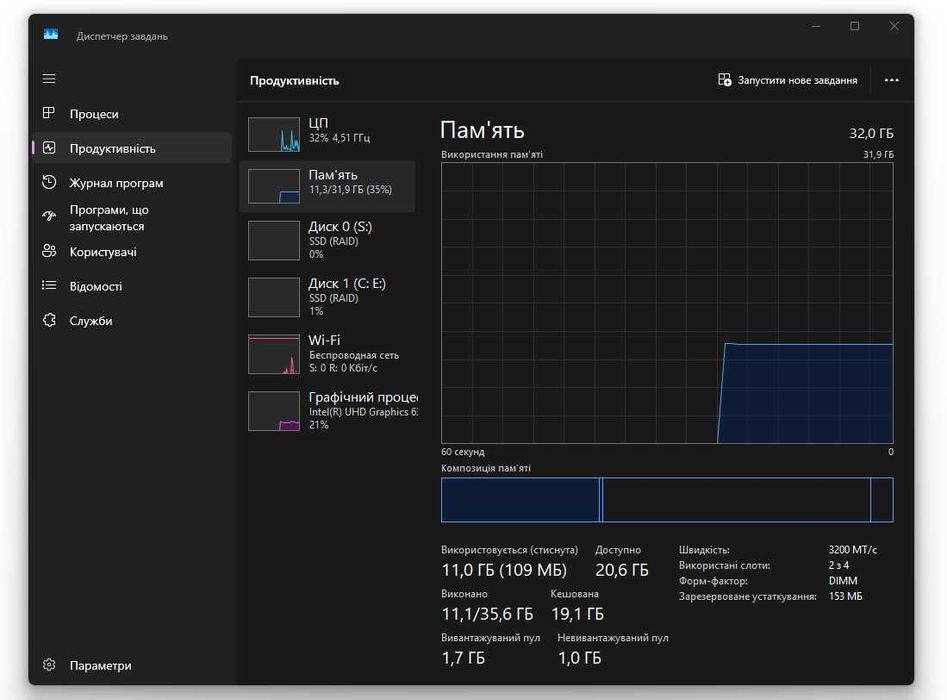Open Параметри settings

coord(132,665)
